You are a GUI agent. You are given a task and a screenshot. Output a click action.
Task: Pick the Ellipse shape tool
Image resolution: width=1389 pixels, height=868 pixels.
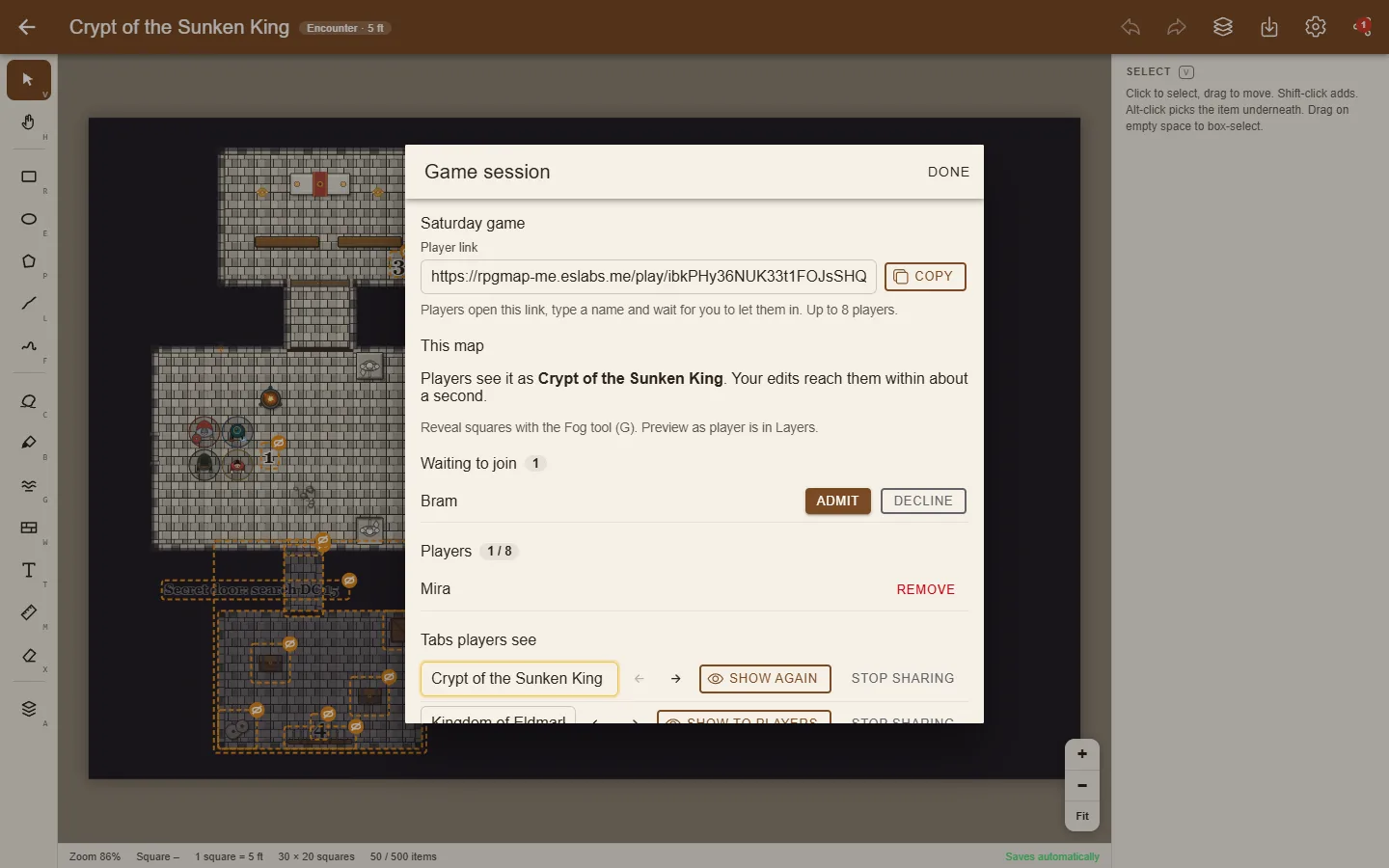click(x=28, y=219)
